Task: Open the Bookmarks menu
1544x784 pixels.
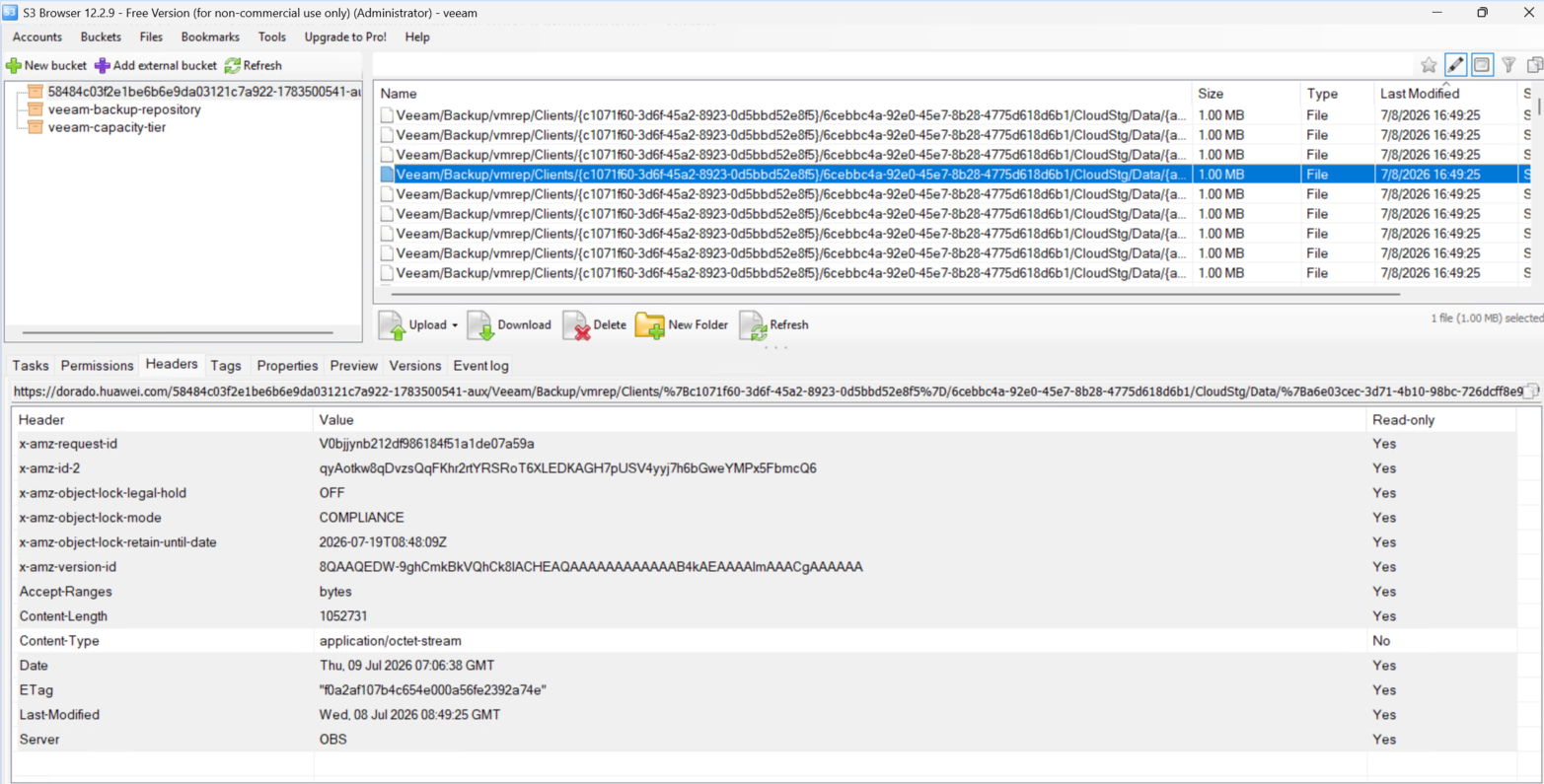Action: pos(210,36)
